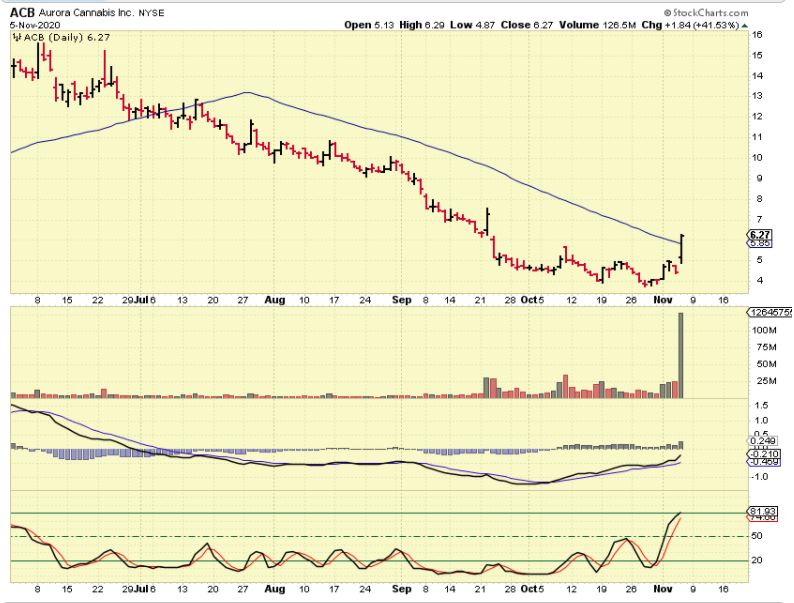Click the -0.210 MACD line value tag

[764, 454]
